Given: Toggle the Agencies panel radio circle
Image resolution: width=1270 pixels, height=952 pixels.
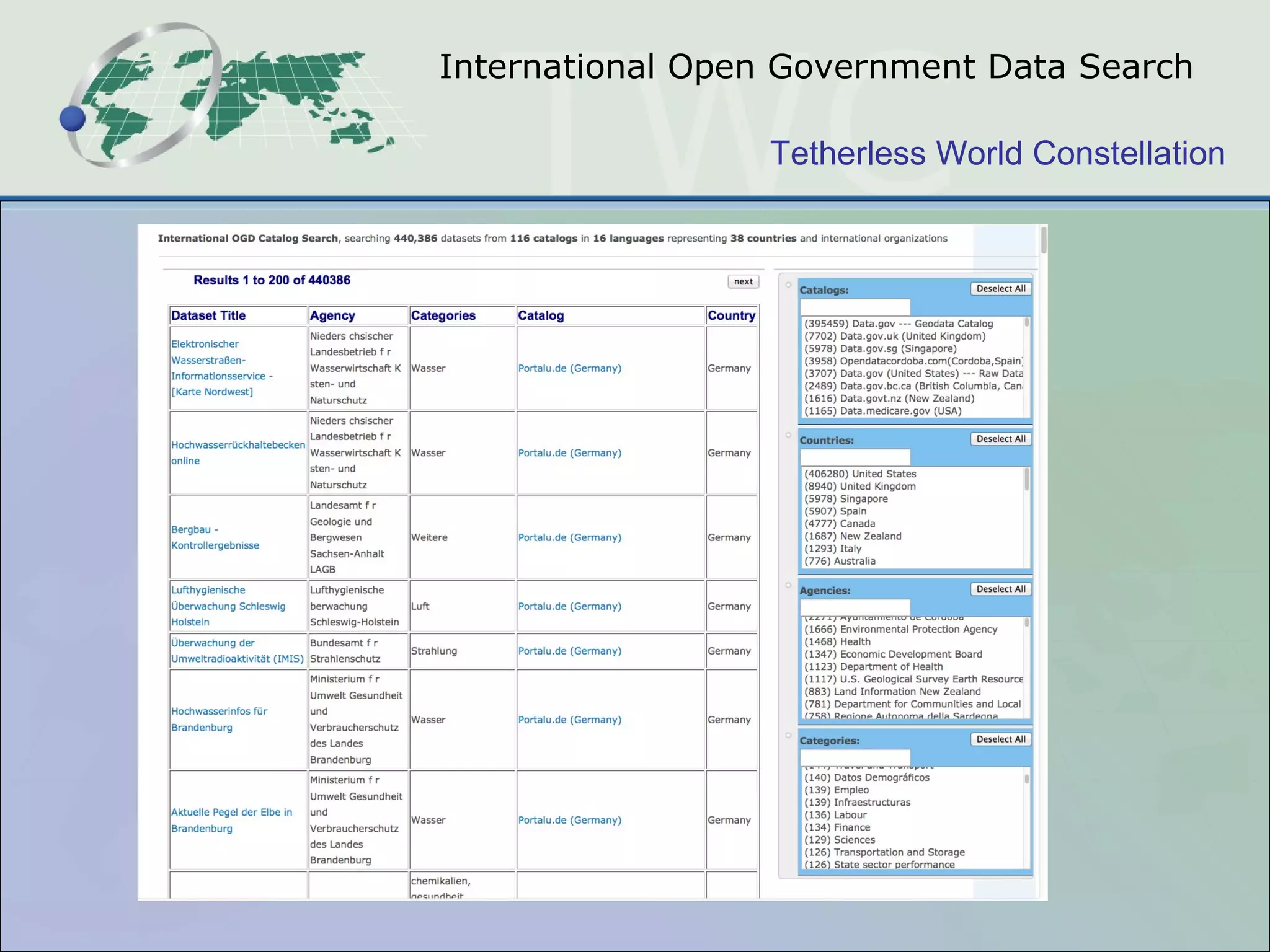Looking at the screenshot, I should [788, 585].
